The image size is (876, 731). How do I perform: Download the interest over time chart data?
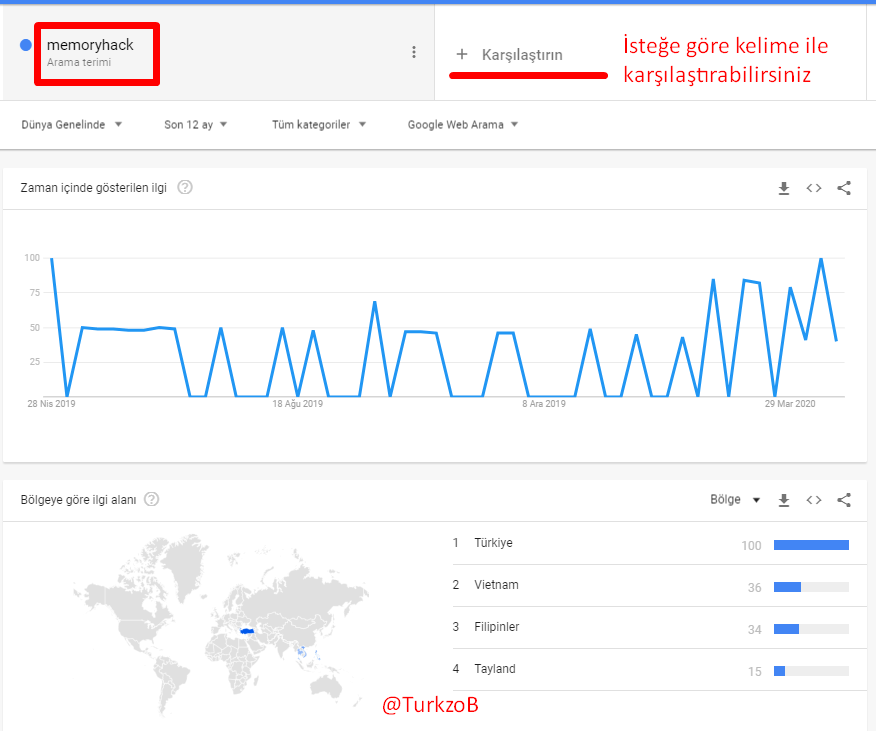click(784, 188)
